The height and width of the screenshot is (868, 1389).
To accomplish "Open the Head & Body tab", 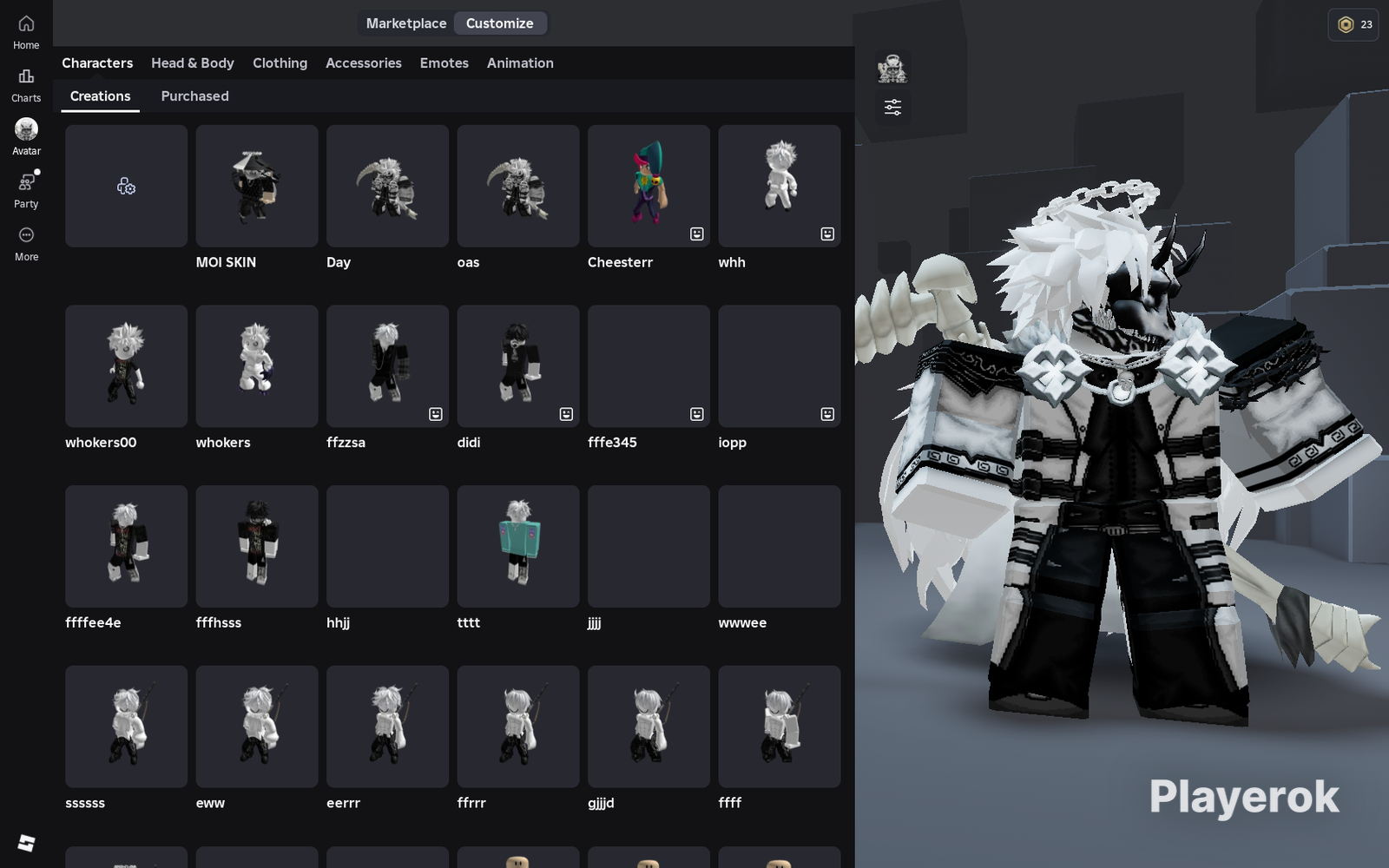I will pyautogui.click(x=193, y=62).
